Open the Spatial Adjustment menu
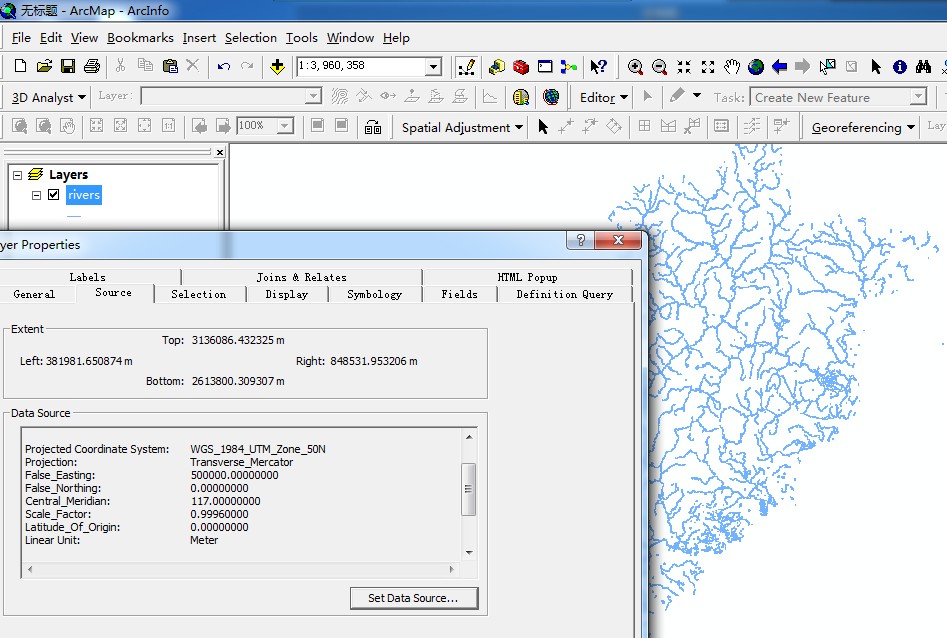The width and height of the screenshot is (947, 638). tap(462, 127)
